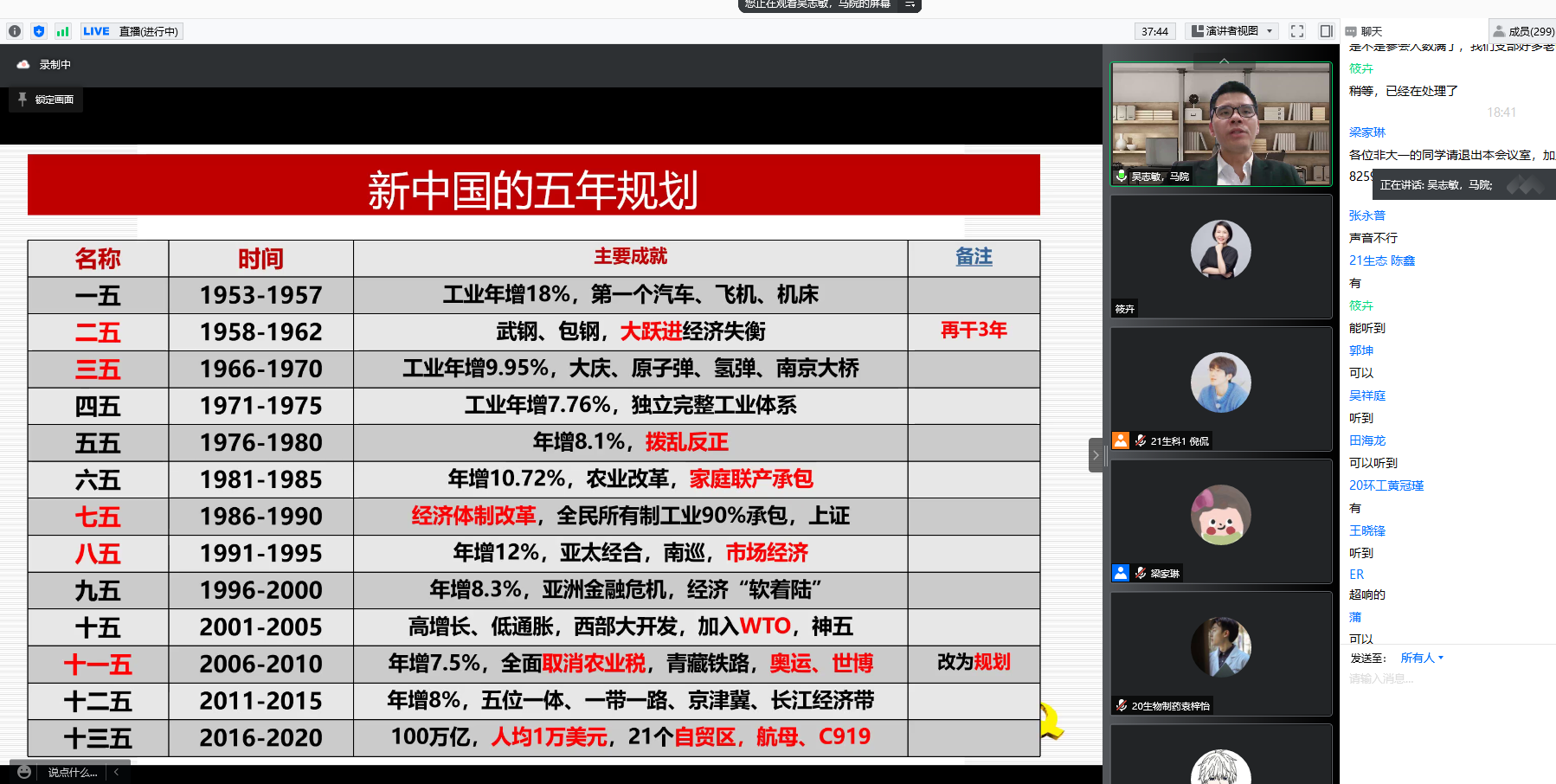The height and width of the screenshot is (784, 1556).
Task: Click the 37:44 meeting timer
Action: (x=1154, y=31)
